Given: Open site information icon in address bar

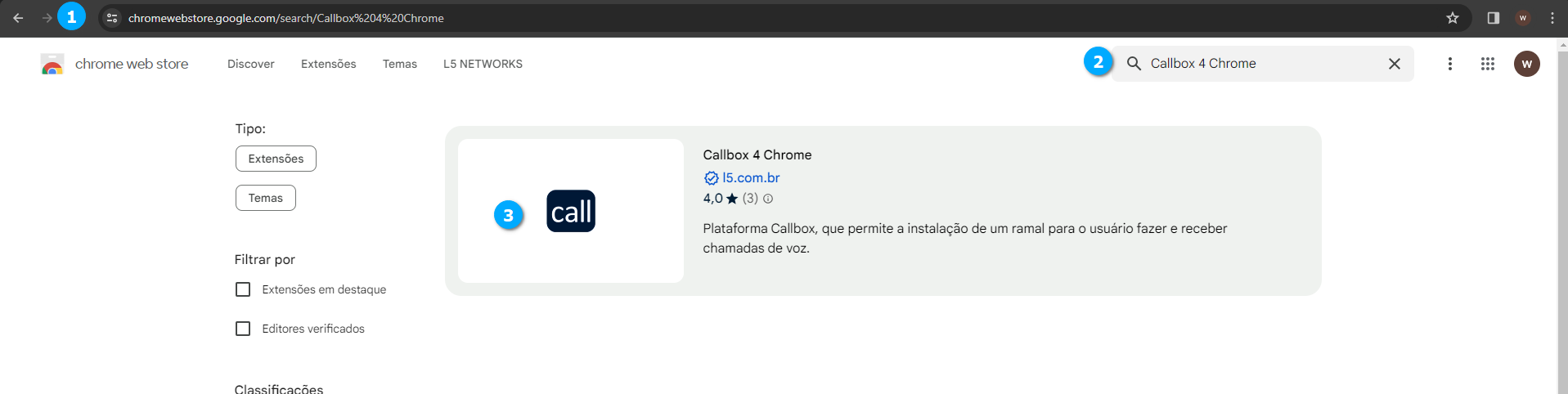Looking at the screenshot, I should 112,18.
